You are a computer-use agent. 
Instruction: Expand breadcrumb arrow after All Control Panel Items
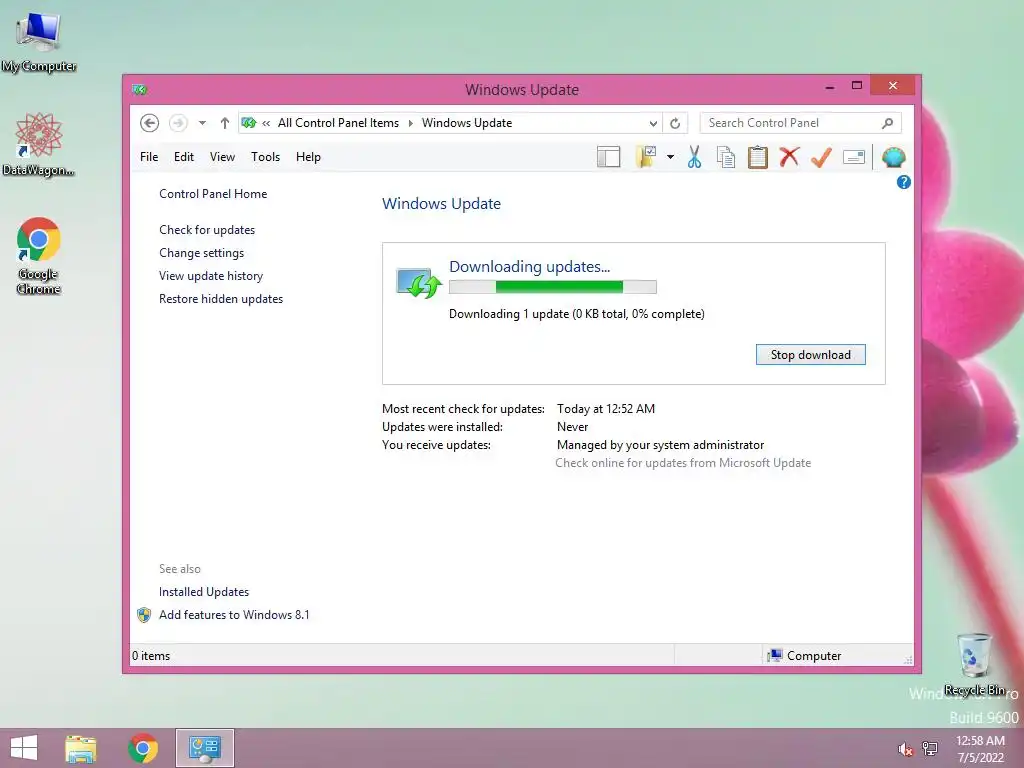click(411, 123)
